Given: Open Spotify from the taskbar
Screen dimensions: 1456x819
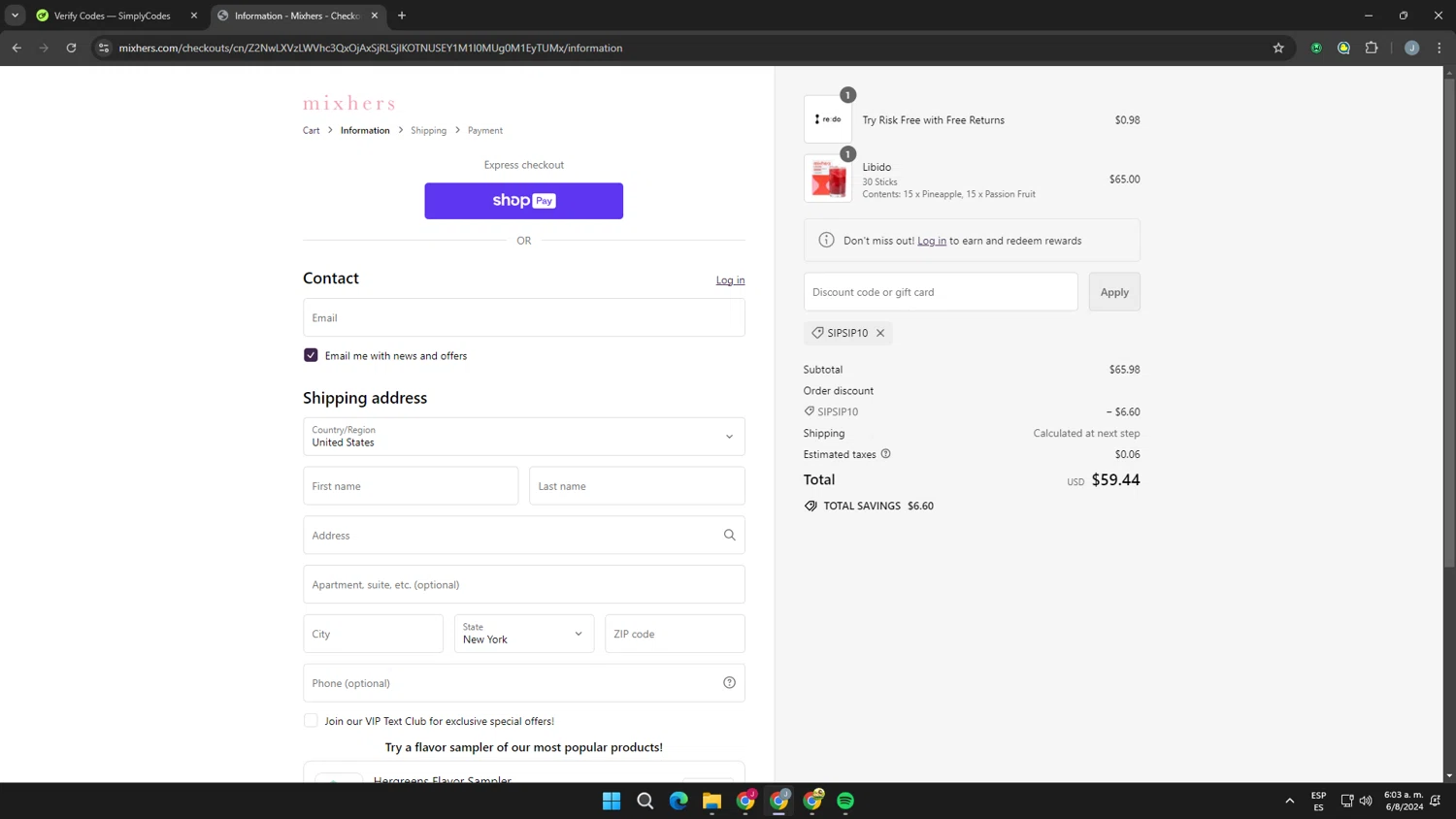Looking at the screenshot, I should tap(845, 801).
